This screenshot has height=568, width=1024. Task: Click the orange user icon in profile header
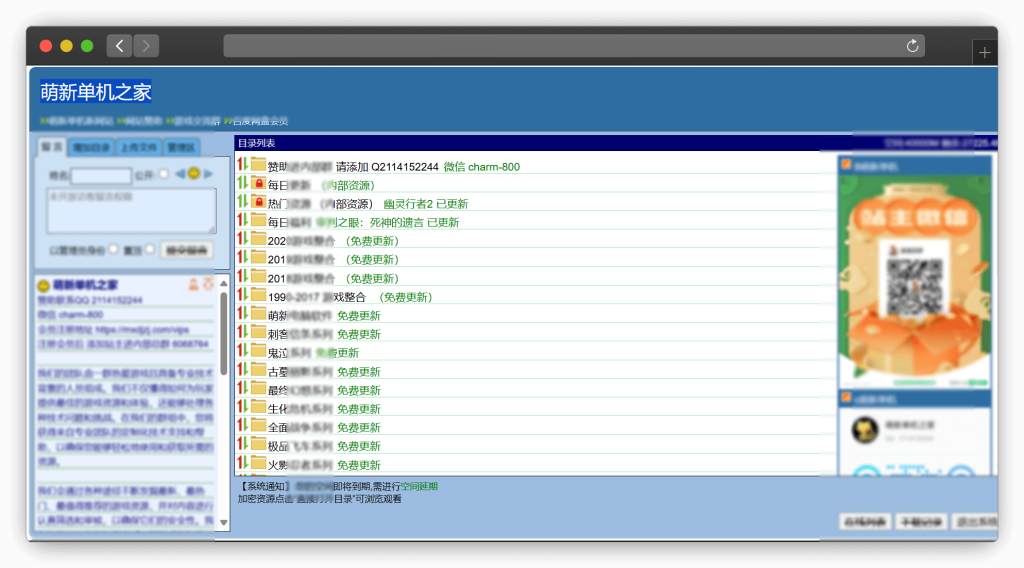pos(194,285)
